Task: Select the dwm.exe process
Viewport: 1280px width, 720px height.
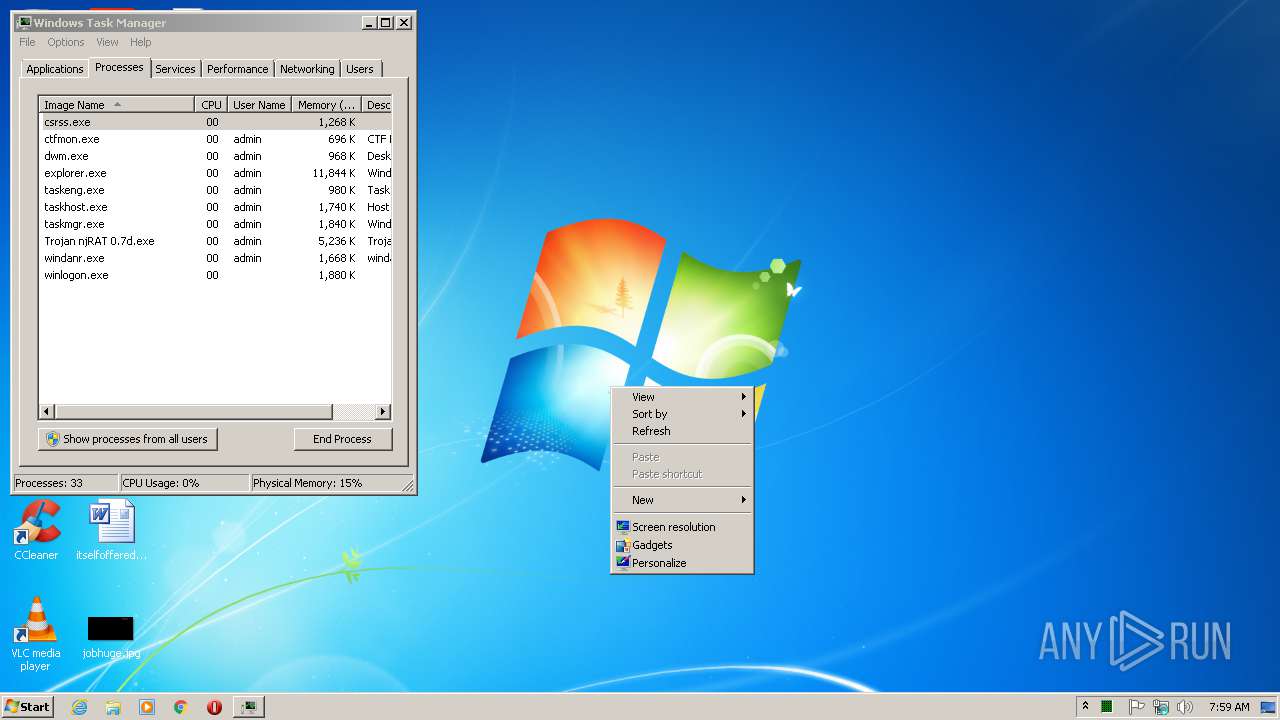Action: click(x=215, y=156)
